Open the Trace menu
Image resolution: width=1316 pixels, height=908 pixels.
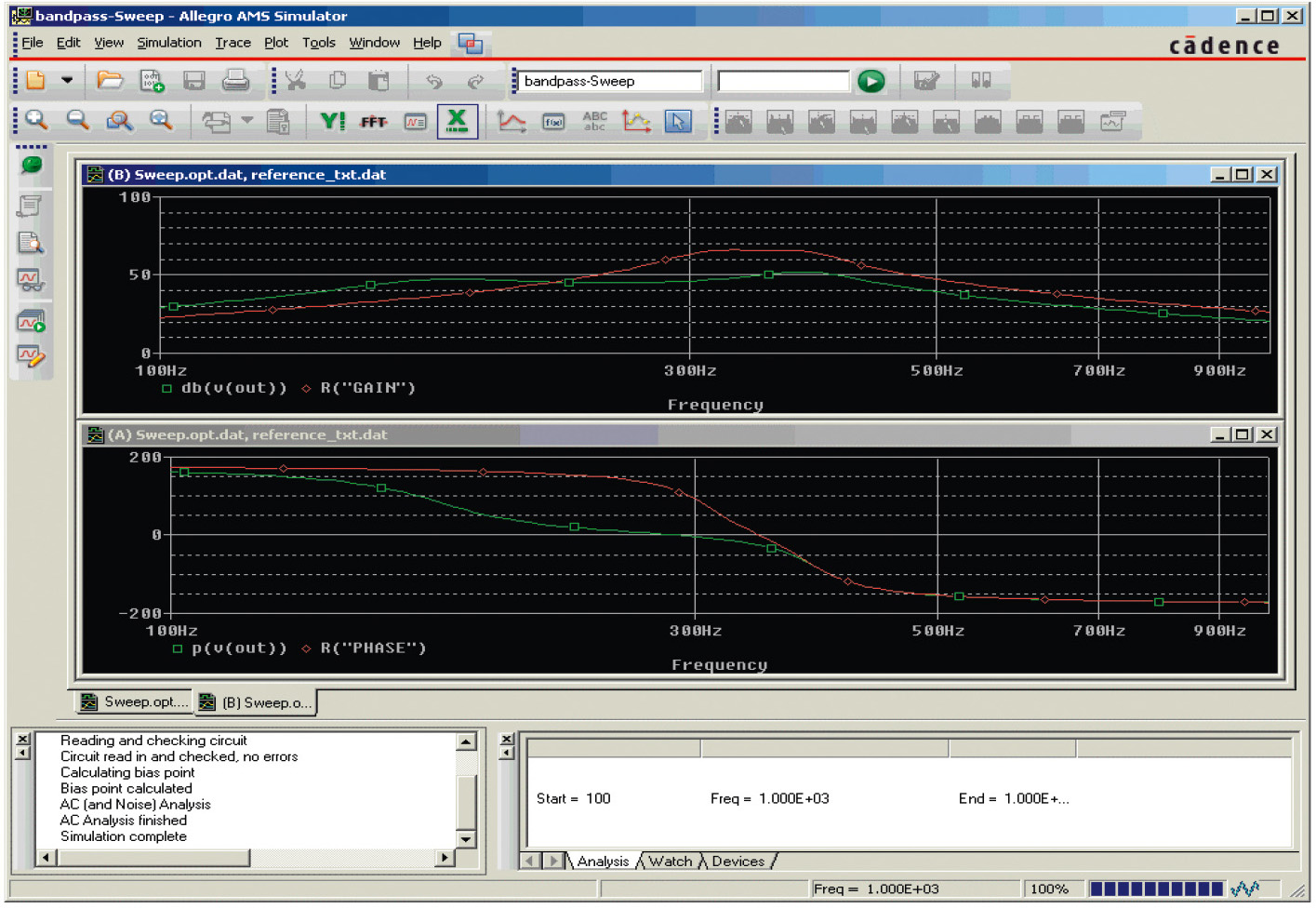tap(233, 43)
